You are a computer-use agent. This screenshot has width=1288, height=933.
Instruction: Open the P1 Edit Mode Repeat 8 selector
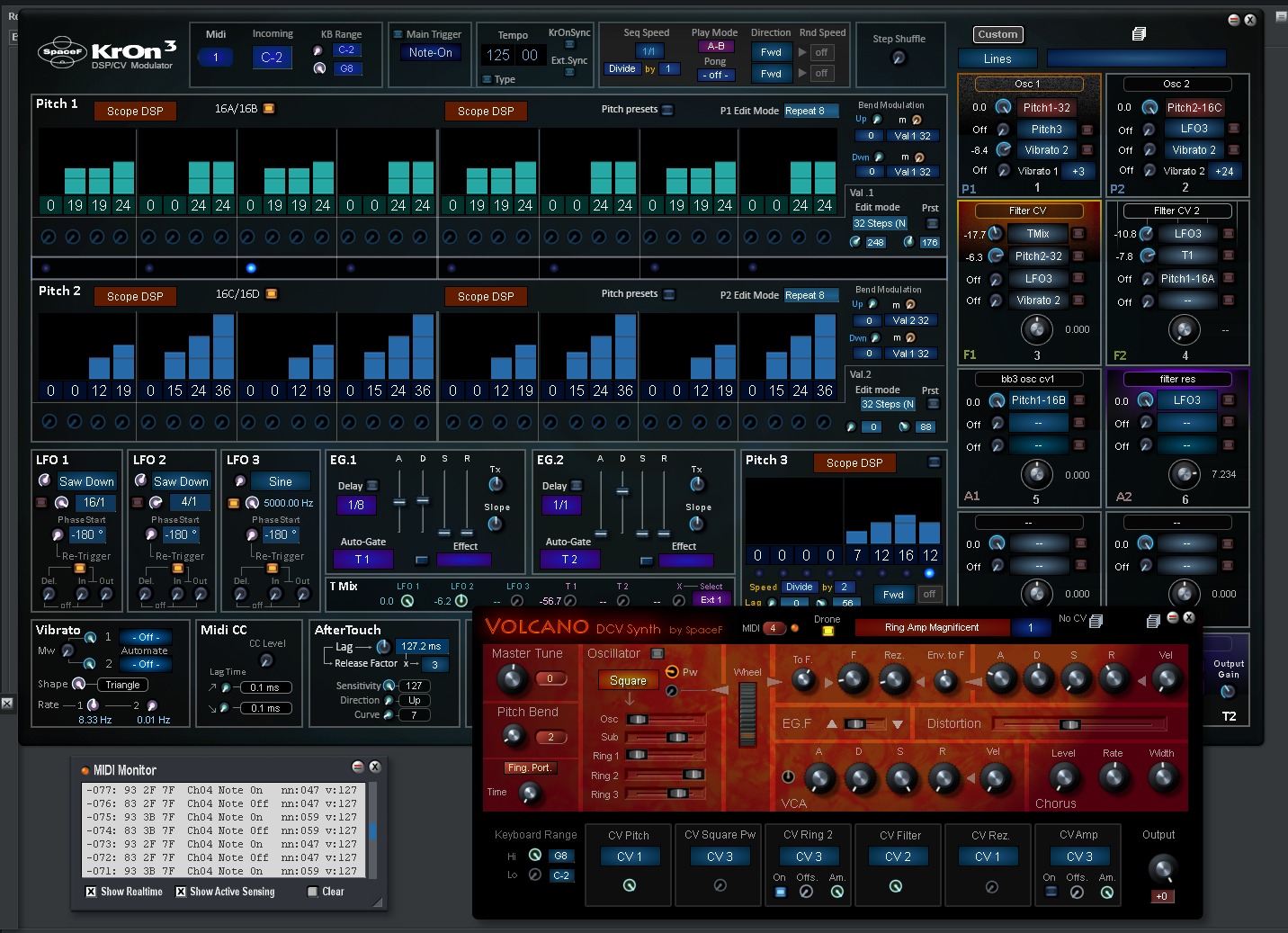click(x=811, y=111)
